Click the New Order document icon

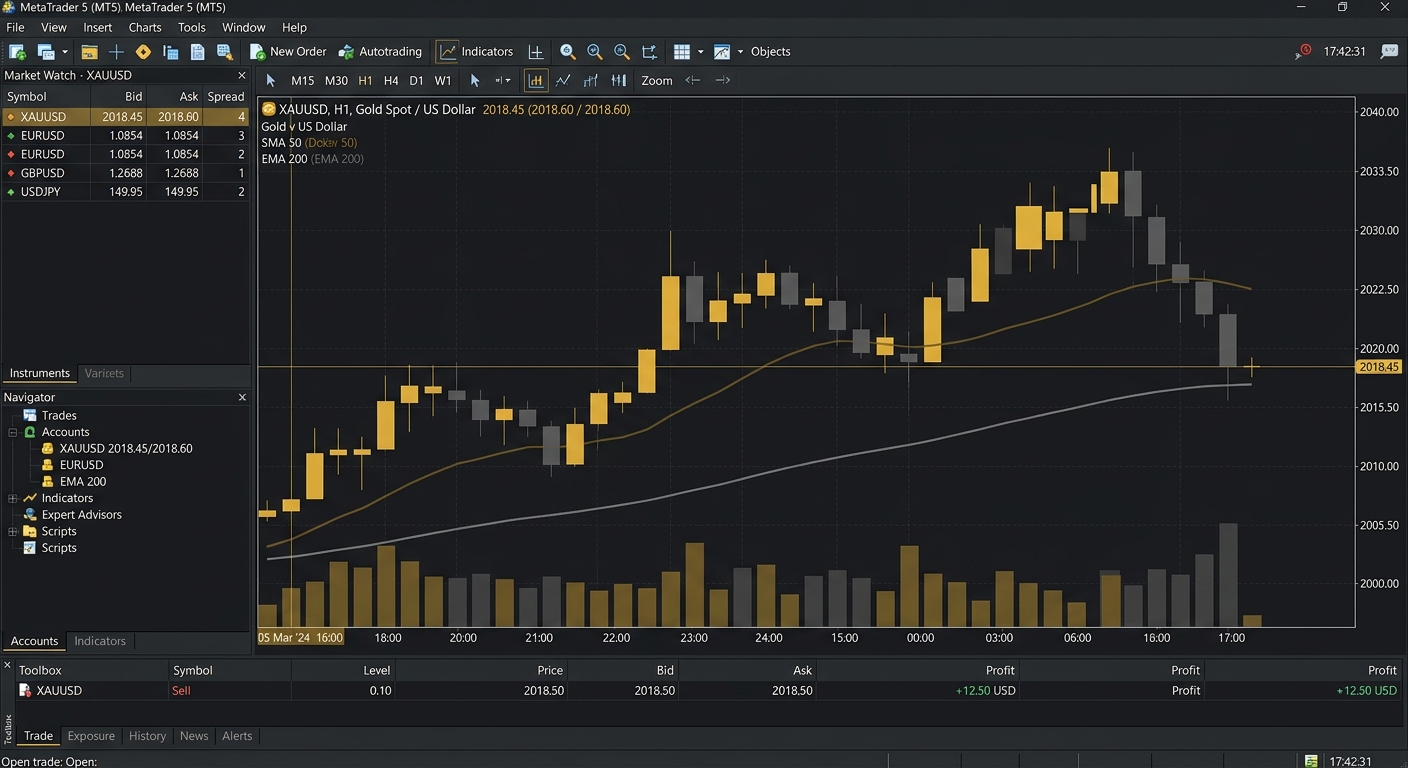(x=257, y=52)
